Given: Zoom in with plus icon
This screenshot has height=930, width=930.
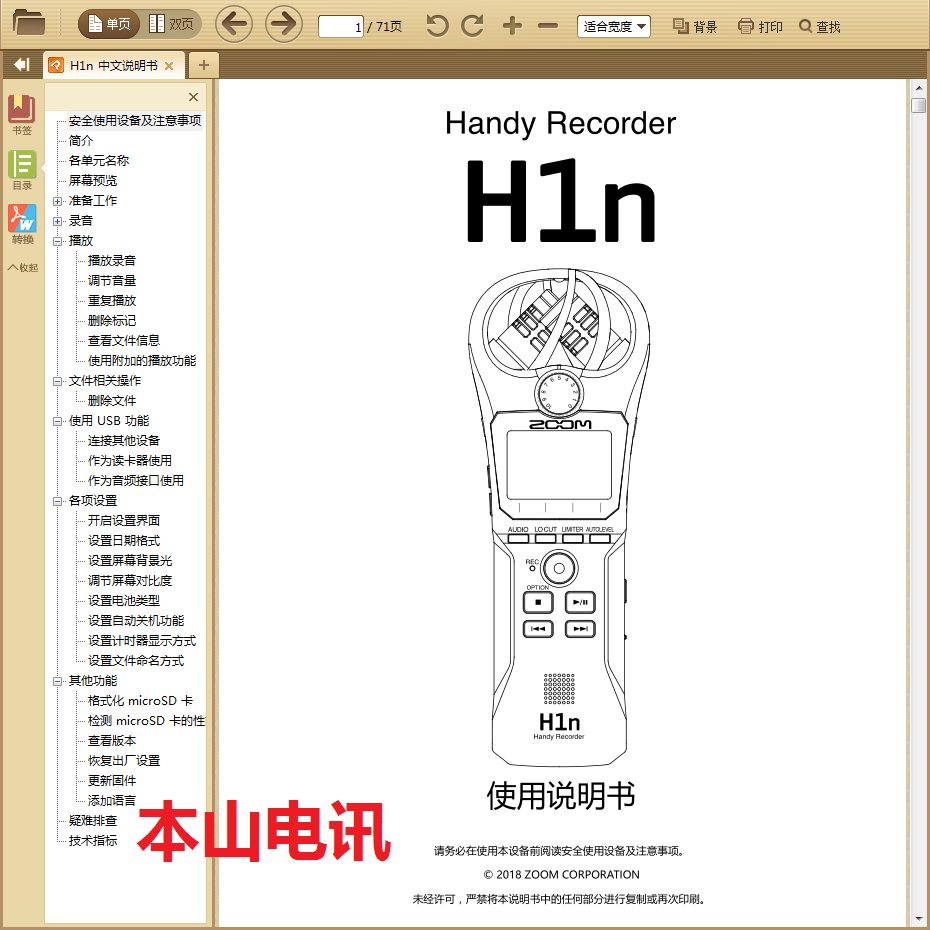Looking at the screenshot, I should click(x=512, y=26).
